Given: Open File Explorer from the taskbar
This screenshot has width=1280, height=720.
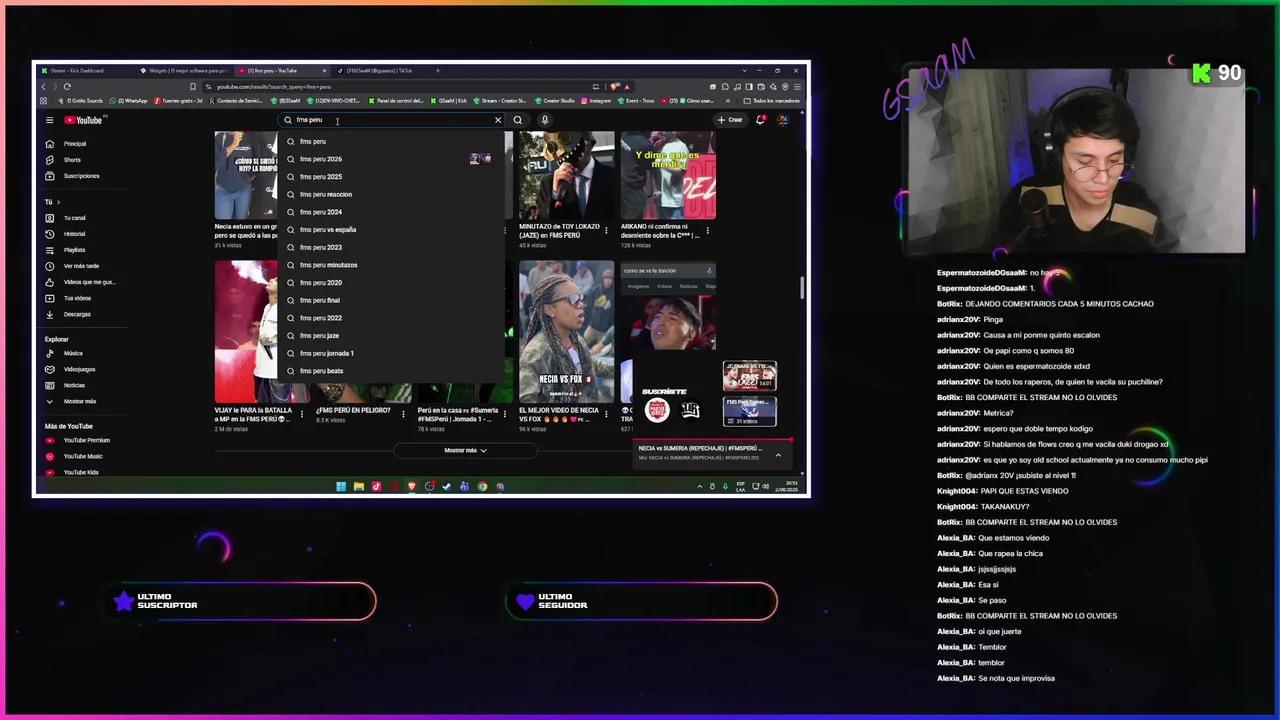Looking at the screenshot, I should 358,487.
